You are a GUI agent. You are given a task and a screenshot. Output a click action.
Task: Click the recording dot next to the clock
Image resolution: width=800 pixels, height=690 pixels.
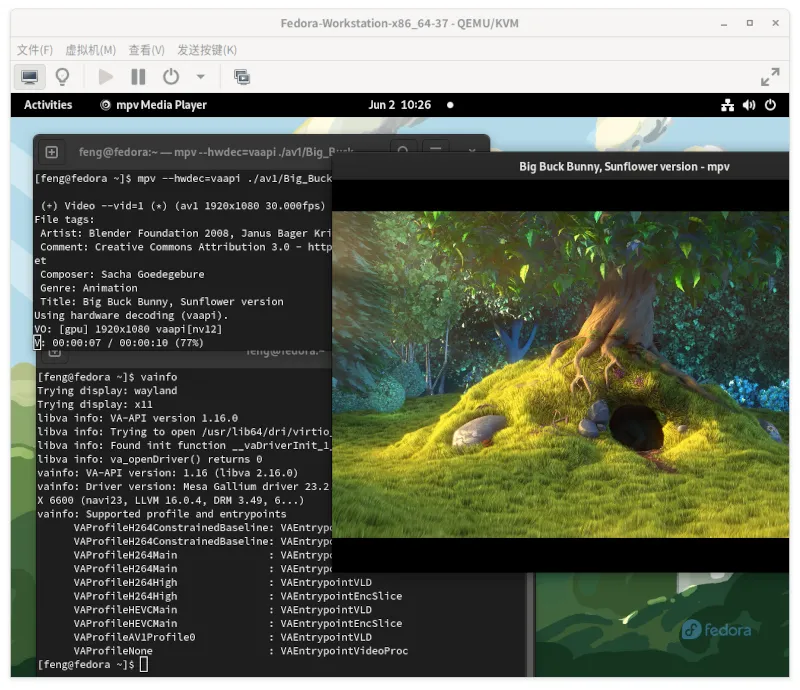451,105
